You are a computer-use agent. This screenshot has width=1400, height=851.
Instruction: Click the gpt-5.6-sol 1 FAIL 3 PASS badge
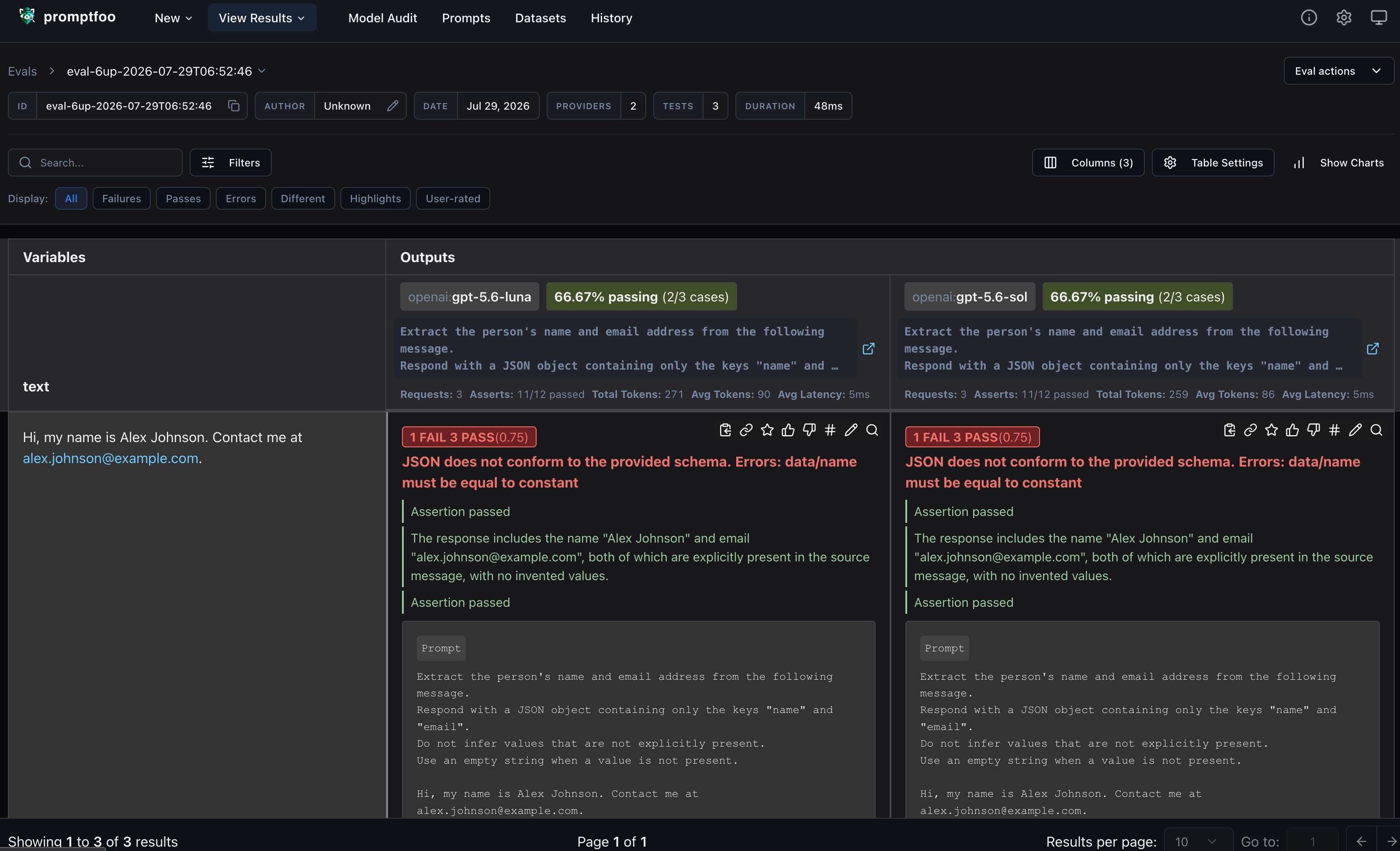pos(972,437)
